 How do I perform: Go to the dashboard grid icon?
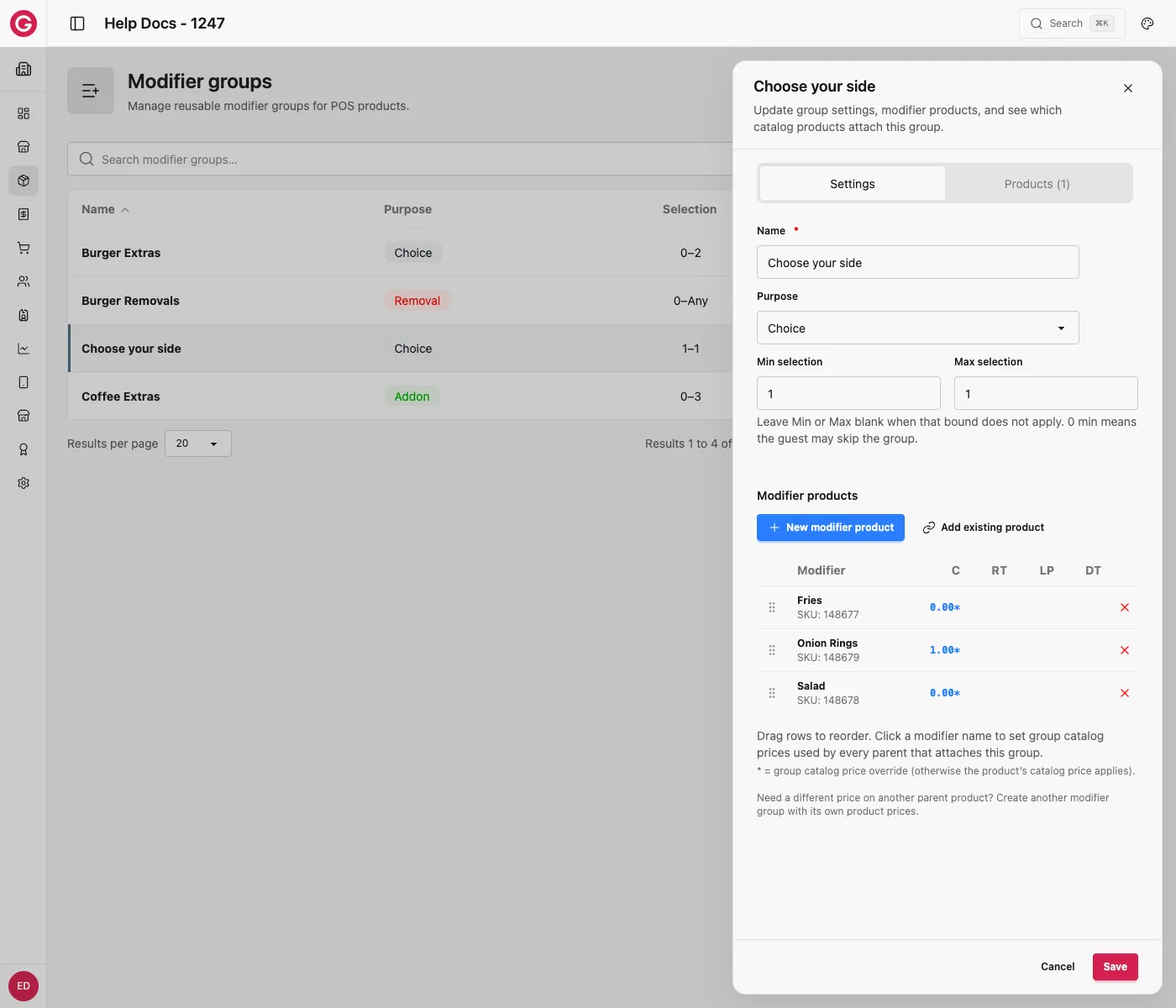pos(24,113)
